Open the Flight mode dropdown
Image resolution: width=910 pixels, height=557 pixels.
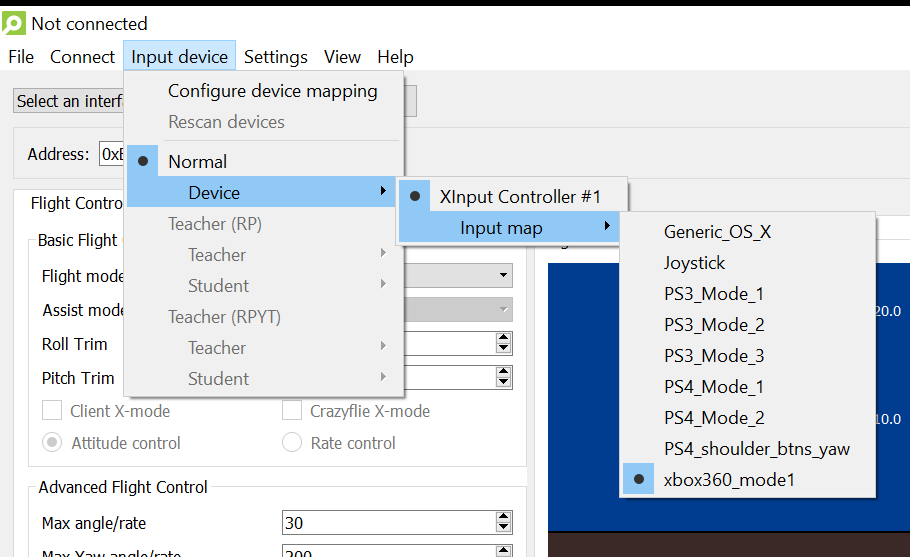[x=501, y=276]
